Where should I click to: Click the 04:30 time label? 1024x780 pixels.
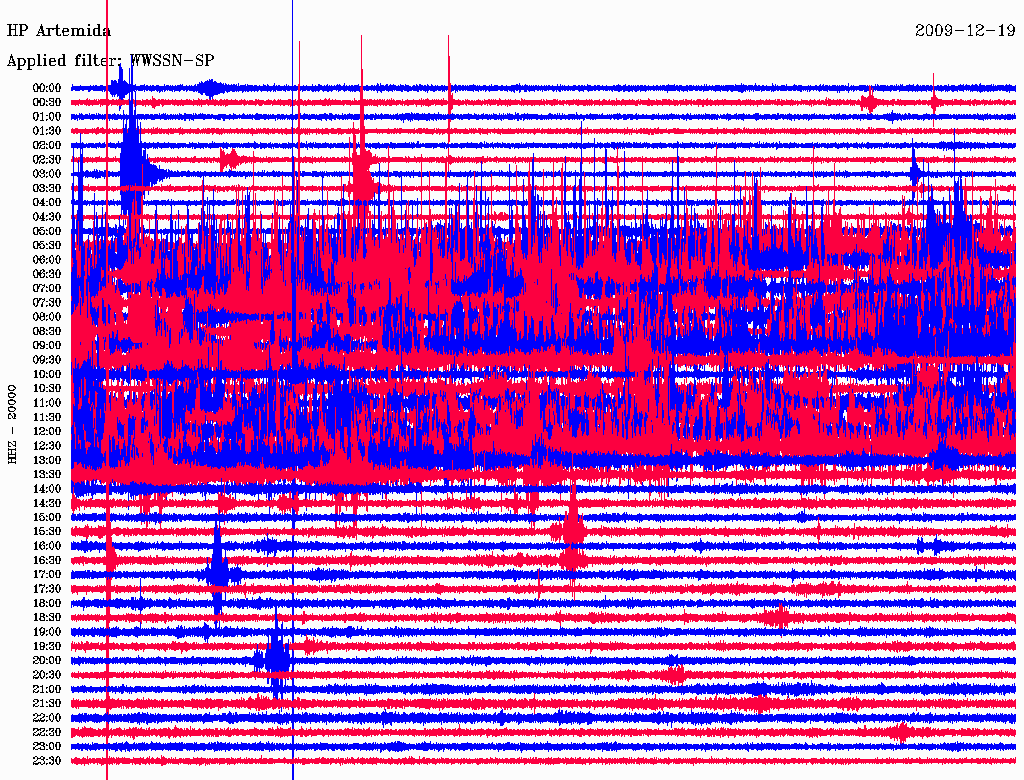point(47,216)
